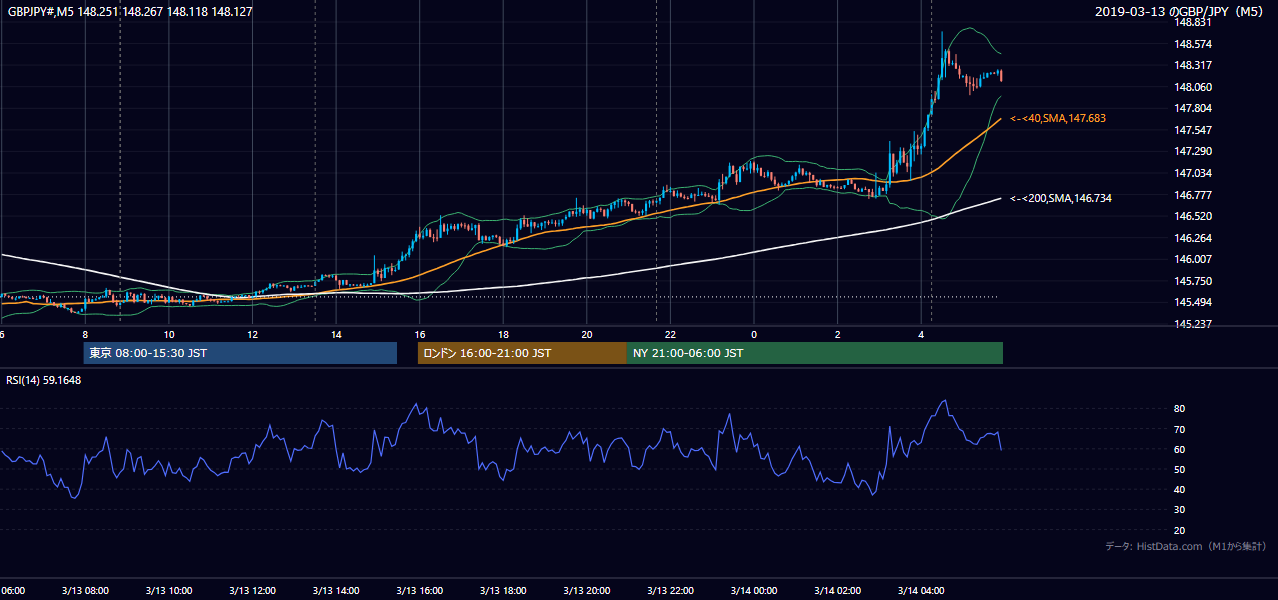Click the bottom time label 3/14 04:00

click(x=921, y=591)
